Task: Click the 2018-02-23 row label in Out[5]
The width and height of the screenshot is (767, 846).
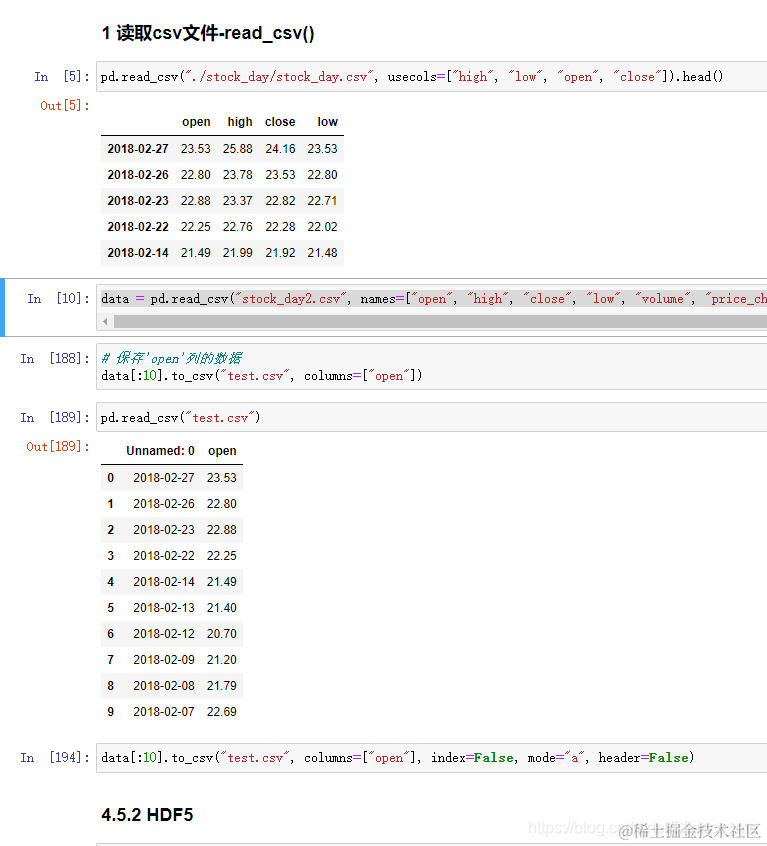Action: 138,201
